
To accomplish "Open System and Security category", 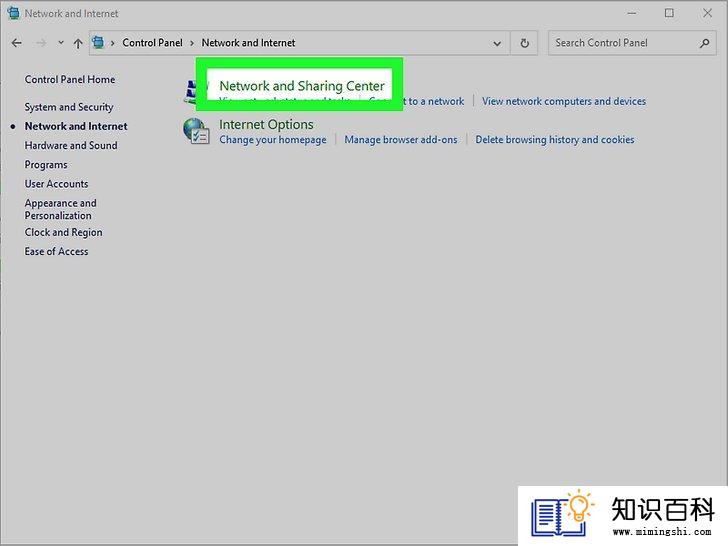I will (69, 107).
